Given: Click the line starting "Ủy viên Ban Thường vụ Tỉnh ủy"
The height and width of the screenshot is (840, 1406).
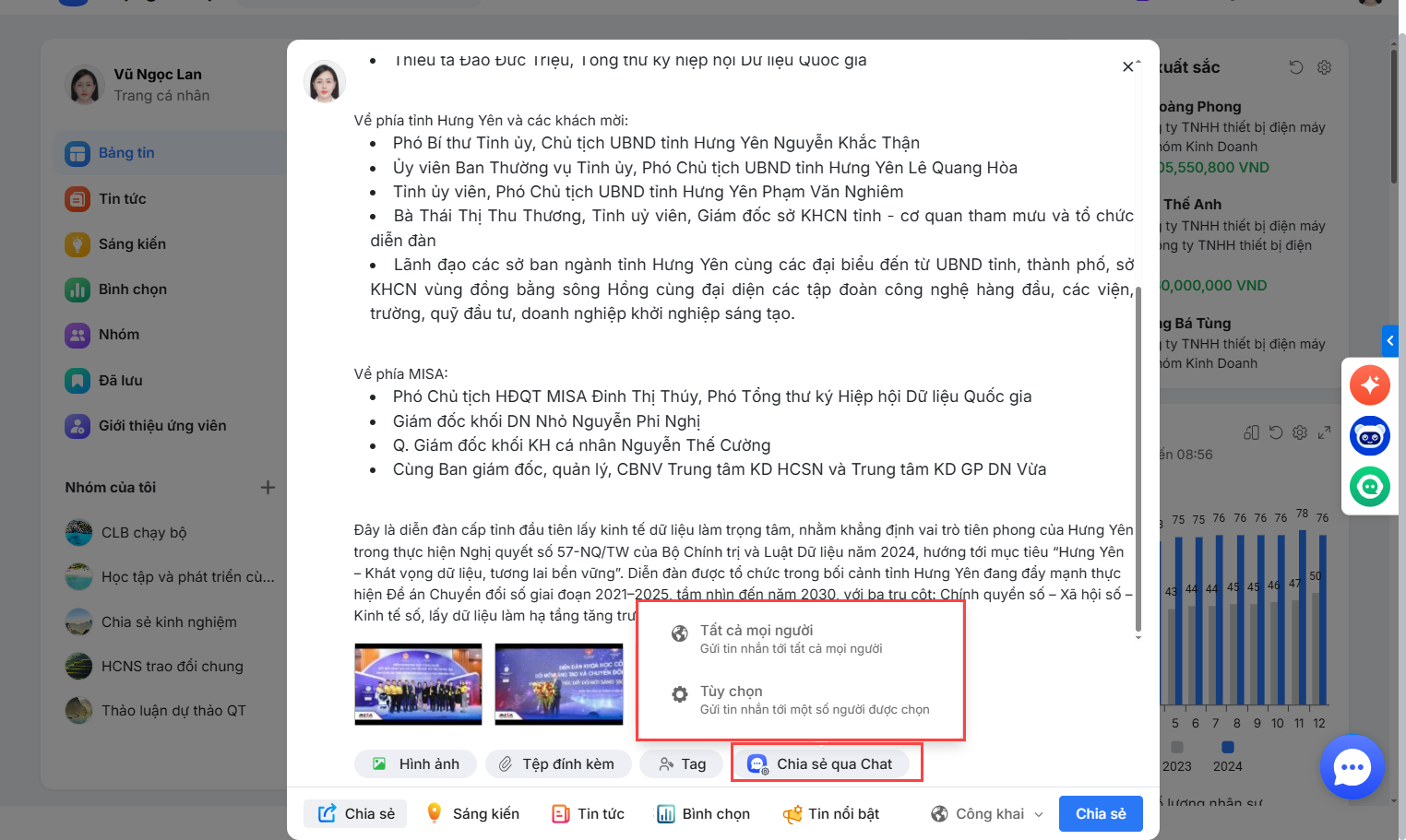Looking at the screenshot, I should tap(705, 168).
